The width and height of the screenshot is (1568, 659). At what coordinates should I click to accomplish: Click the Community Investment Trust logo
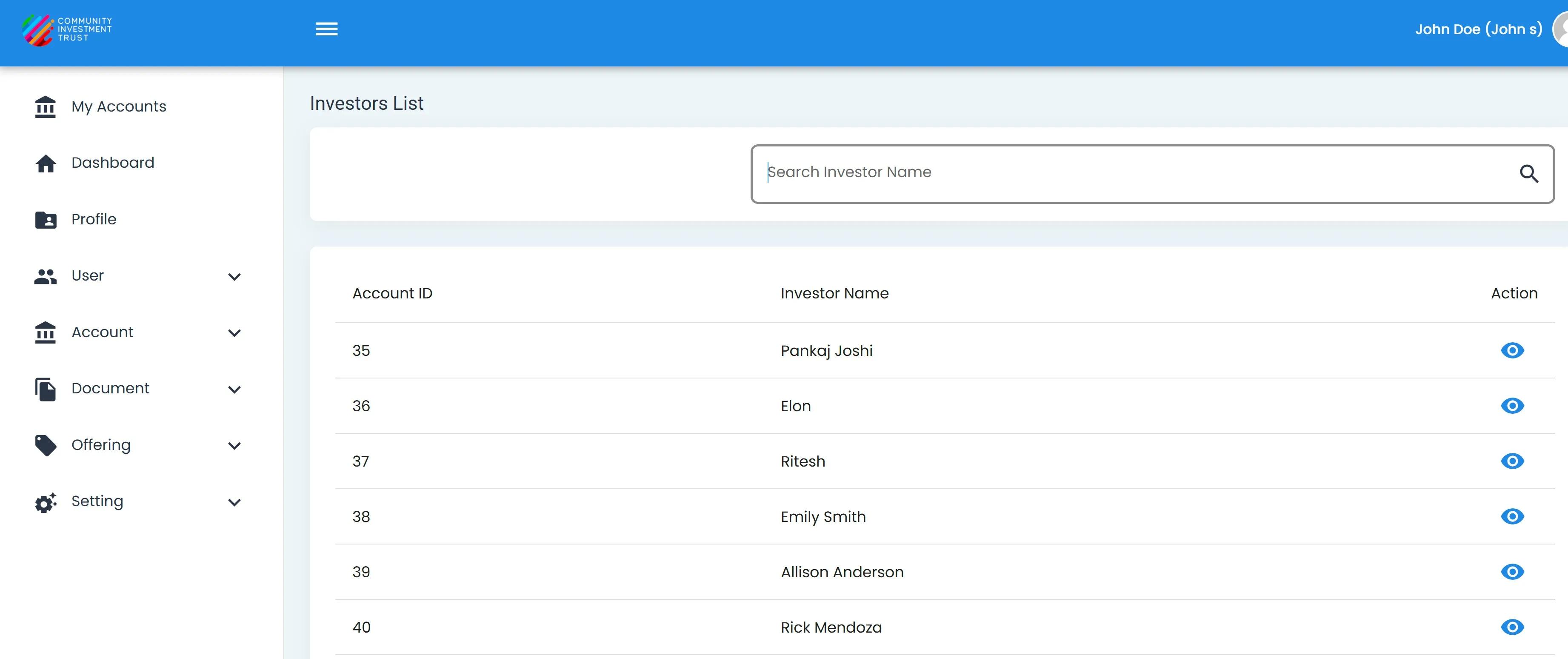(67, 29)
